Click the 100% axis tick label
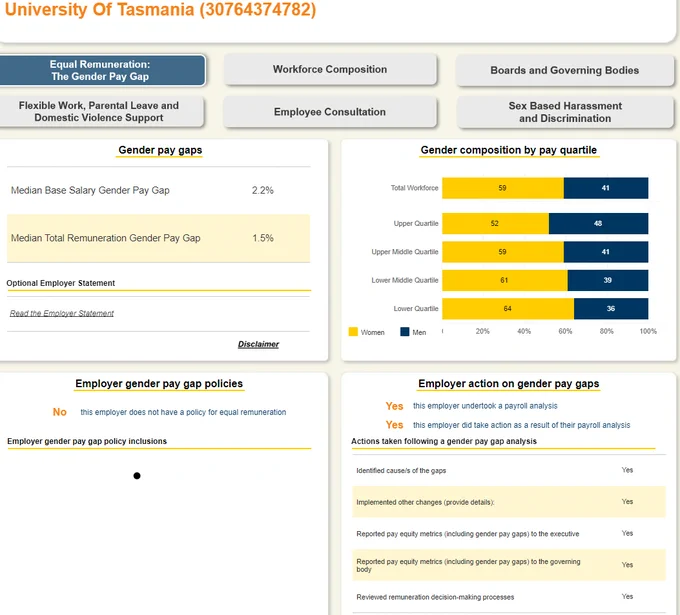This screenshot has height=615, width=680. click(648, 331)
